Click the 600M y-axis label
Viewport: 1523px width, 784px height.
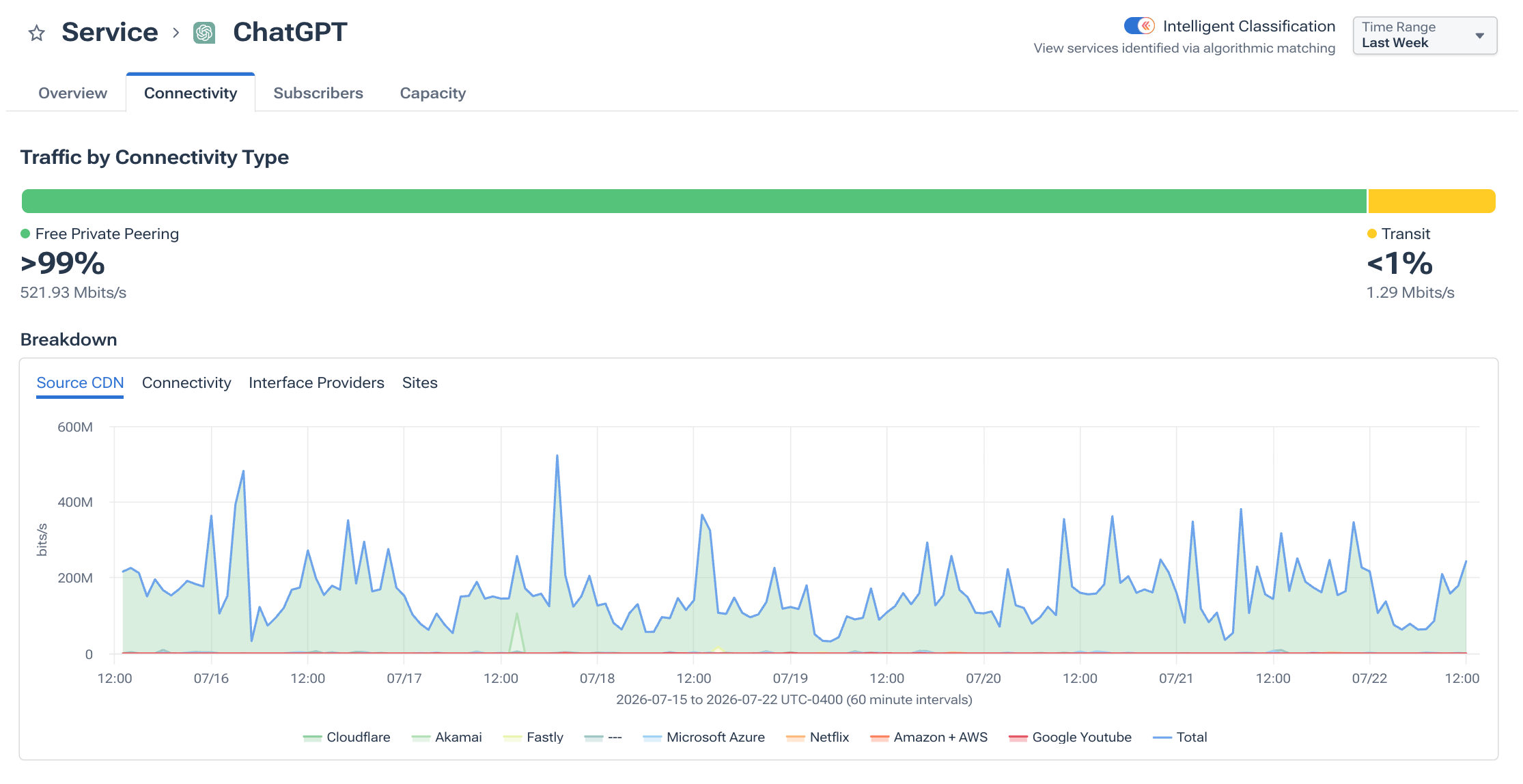tap(75, 427)
